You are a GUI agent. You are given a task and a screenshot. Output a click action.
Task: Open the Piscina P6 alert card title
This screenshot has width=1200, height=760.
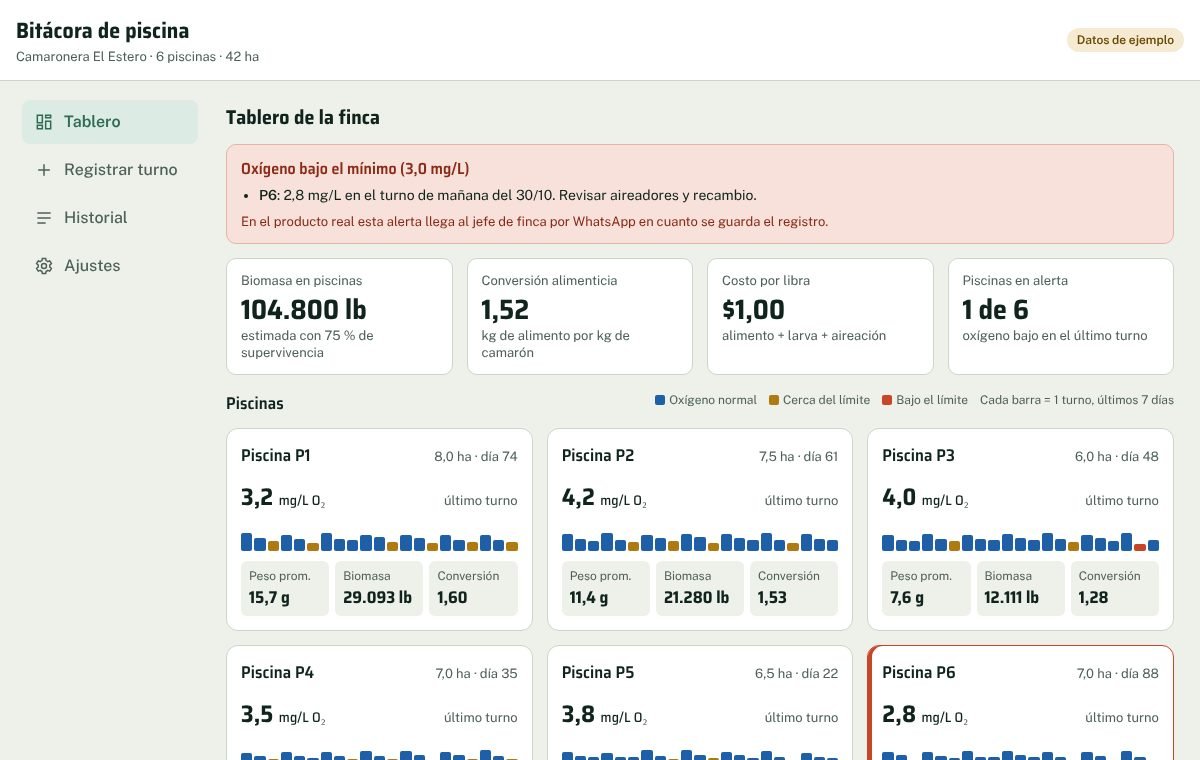[x=918, y=673]
